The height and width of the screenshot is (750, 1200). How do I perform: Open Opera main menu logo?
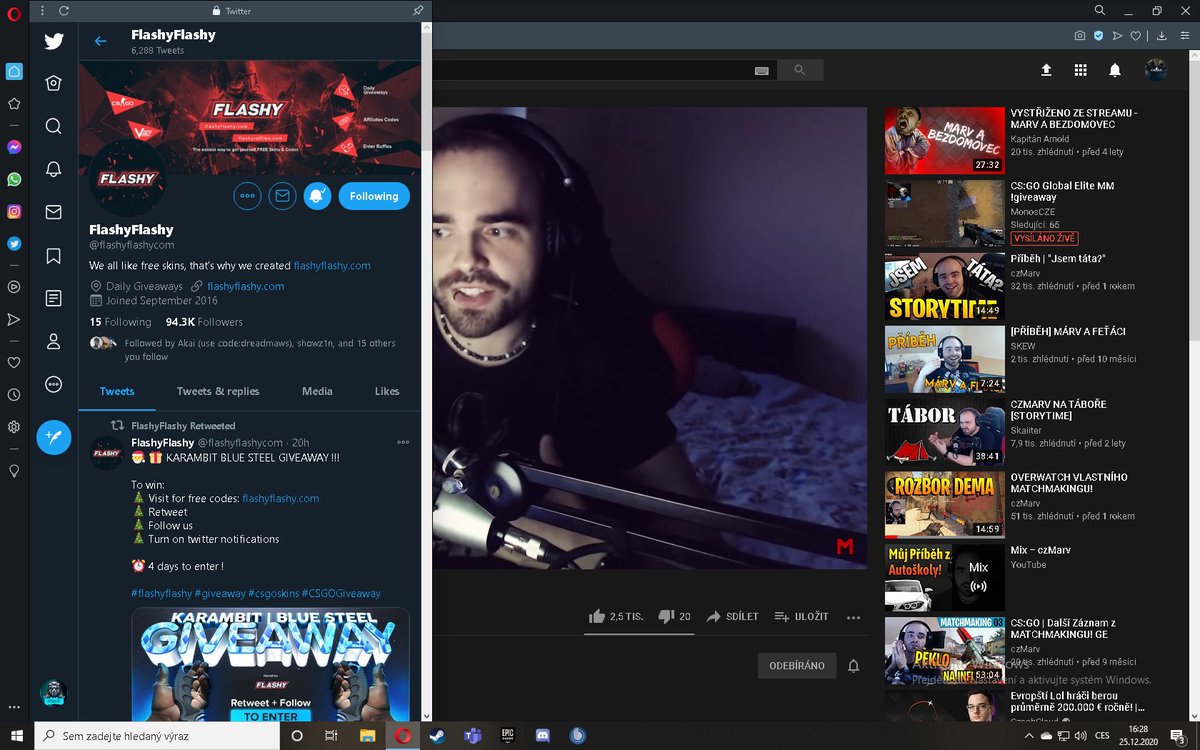[x=14, y=13]
